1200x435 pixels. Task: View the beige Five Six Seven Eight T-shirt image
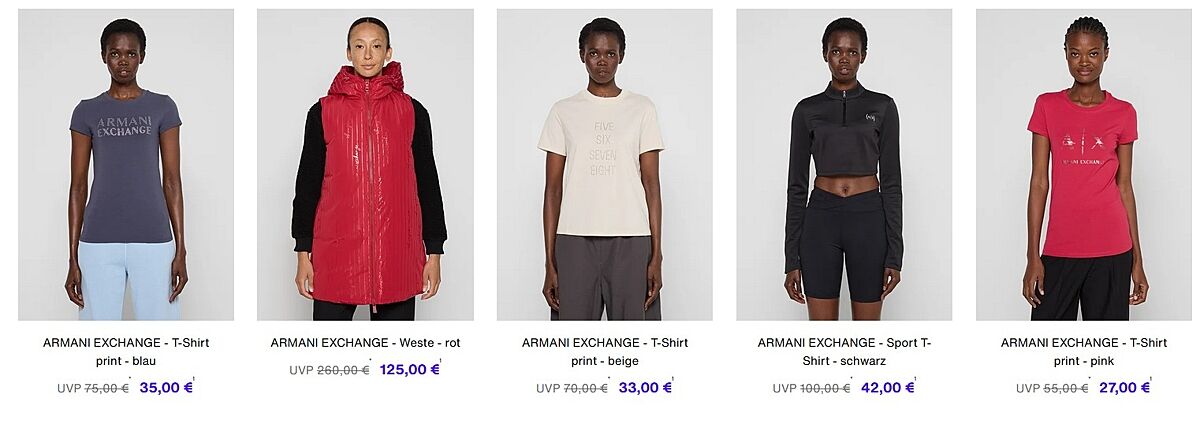(x=605, y=165)
